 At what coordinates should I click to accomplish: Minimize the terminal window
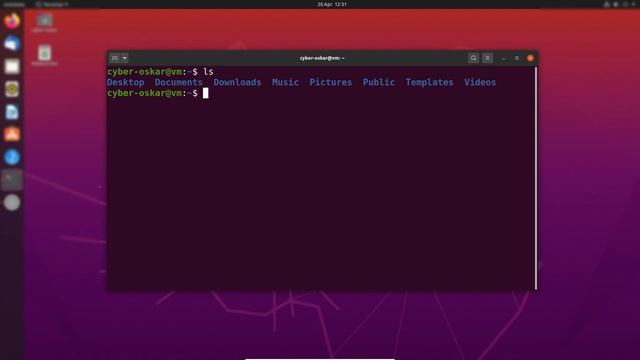[x=503, y=58]
